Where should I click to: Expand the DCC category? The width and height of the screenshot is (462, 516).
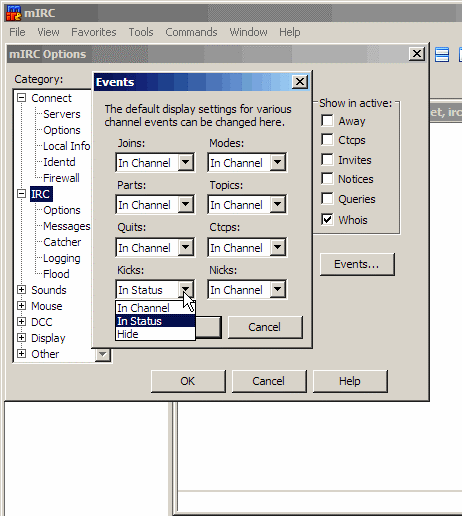pos(22,322)
